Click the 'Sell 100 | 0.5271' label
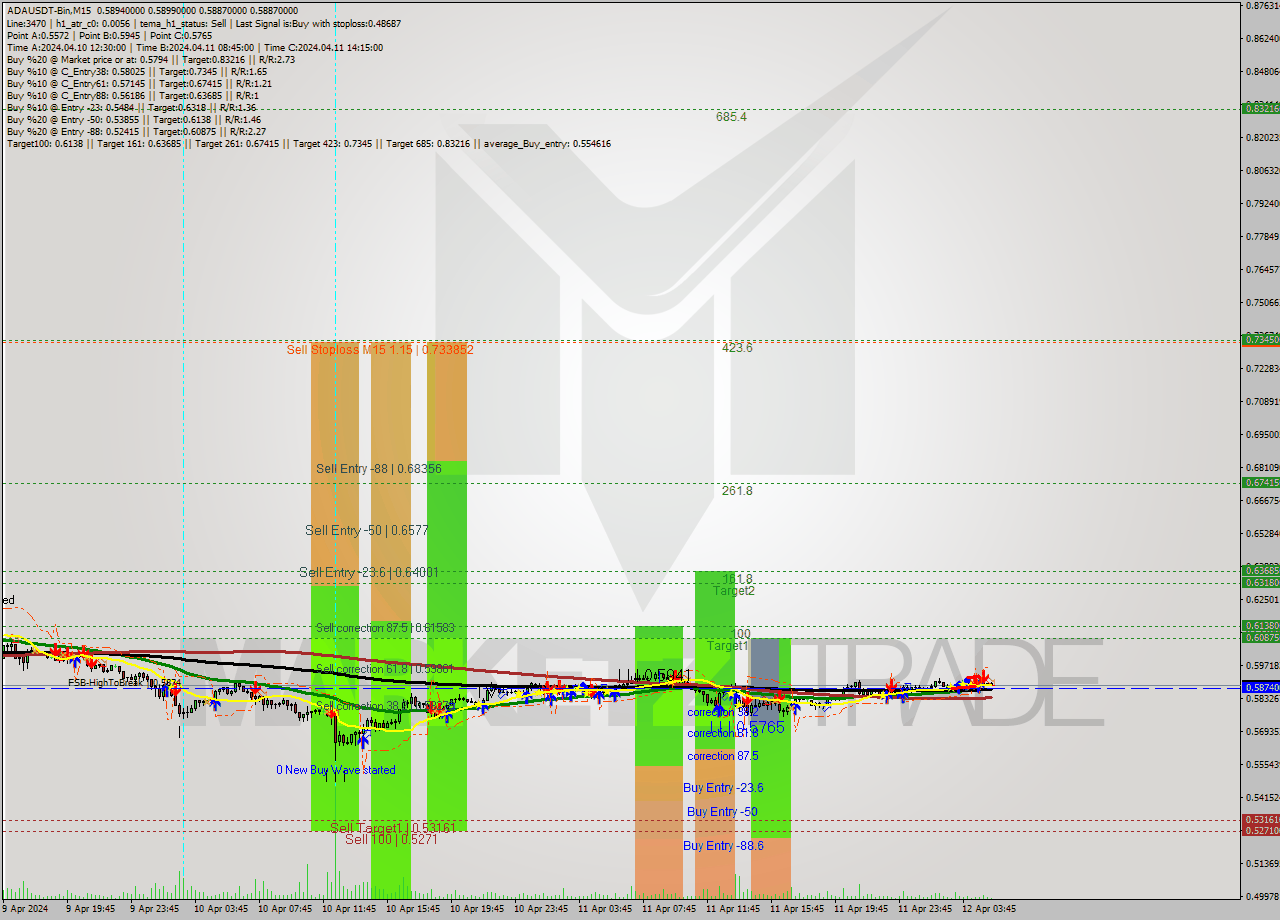 tap(392, 839)
